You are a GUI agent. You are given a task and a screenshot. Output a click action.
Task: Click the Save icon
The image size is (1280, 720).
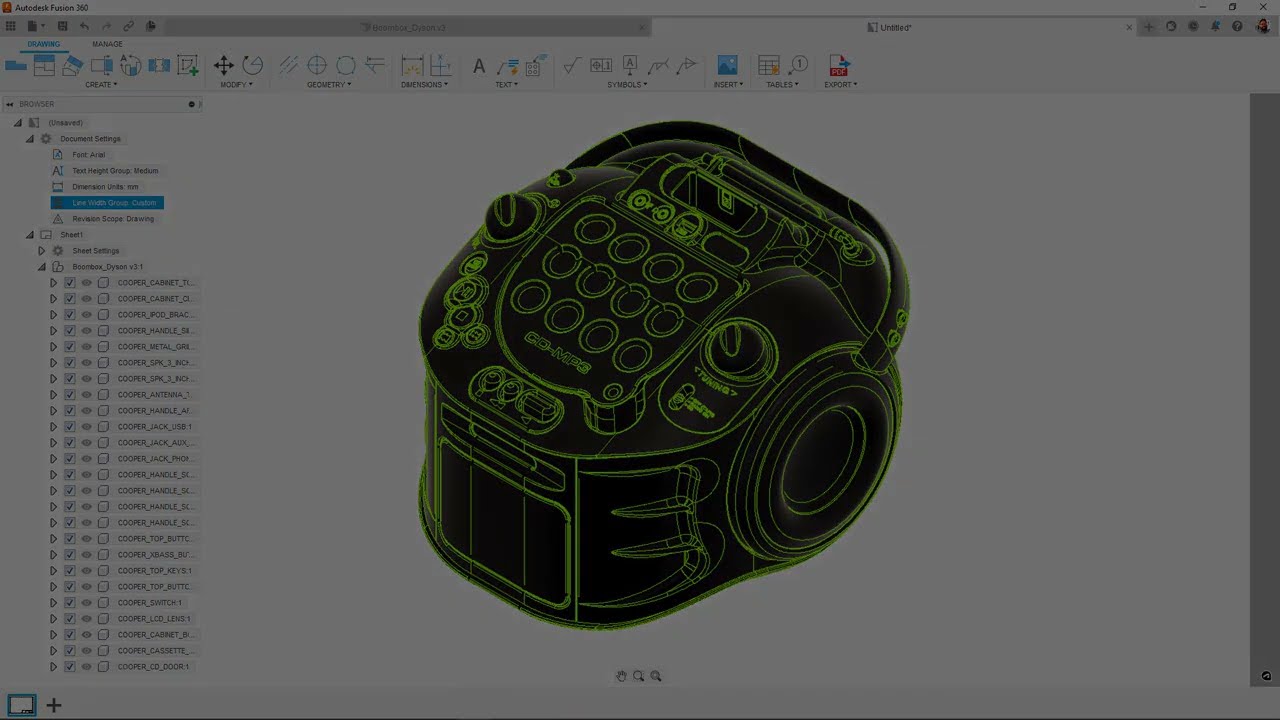(x=62, y=26)
